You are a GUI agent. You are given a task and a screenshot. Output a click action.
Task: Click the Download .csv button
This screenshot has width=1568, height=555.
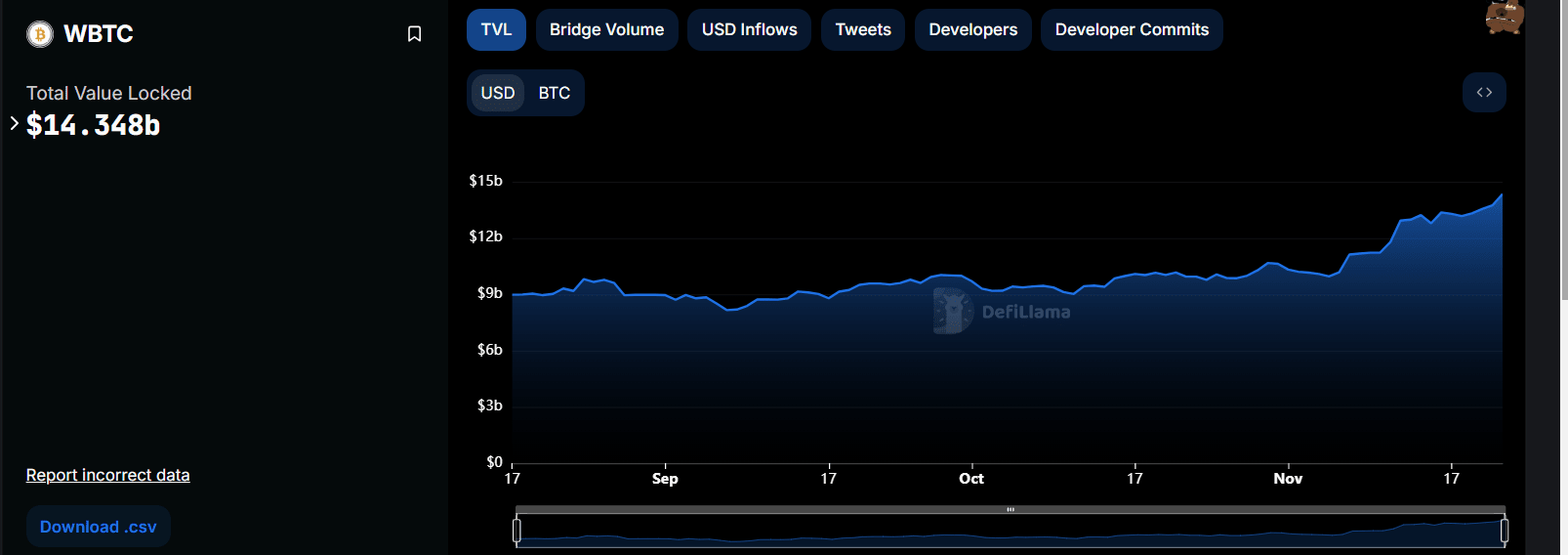99,527
